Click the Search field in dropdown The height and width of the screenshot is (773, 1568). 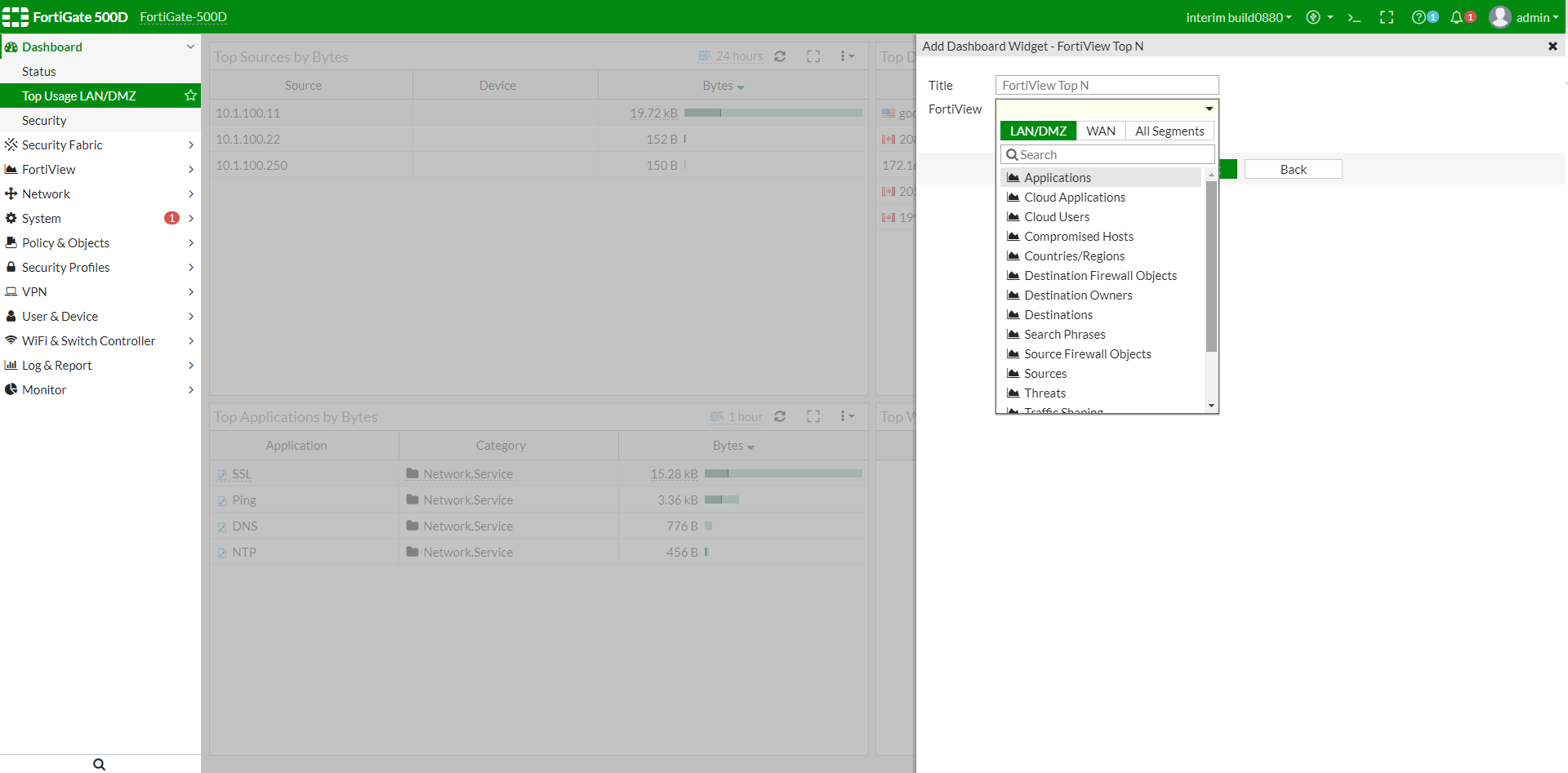[x=1107, y=154]
